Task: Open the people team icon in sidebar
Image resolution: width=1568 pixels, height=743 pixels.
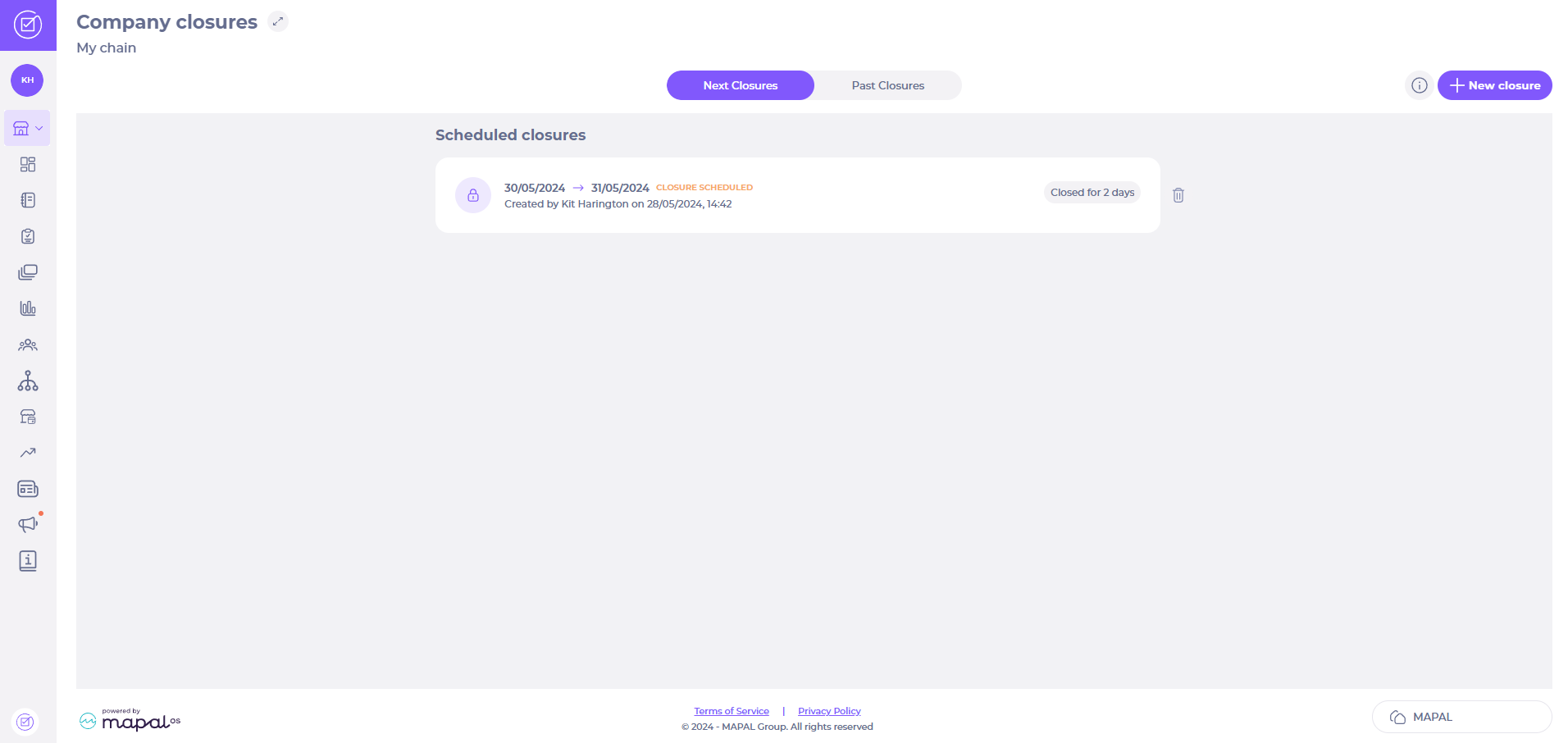Action: click(x=28, y=344)
